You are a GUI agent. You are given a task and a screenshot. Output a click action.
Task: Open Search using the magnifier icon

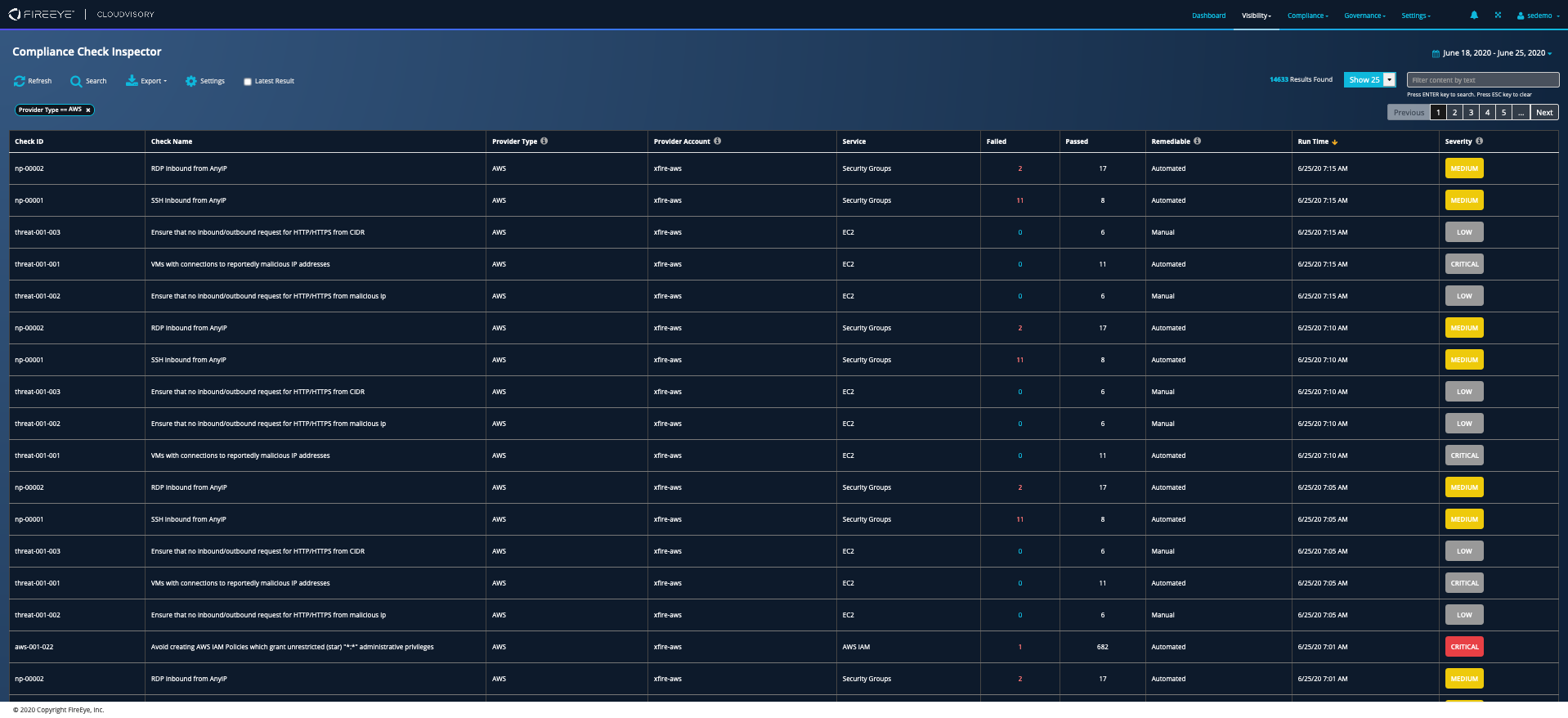pos(76,81)
